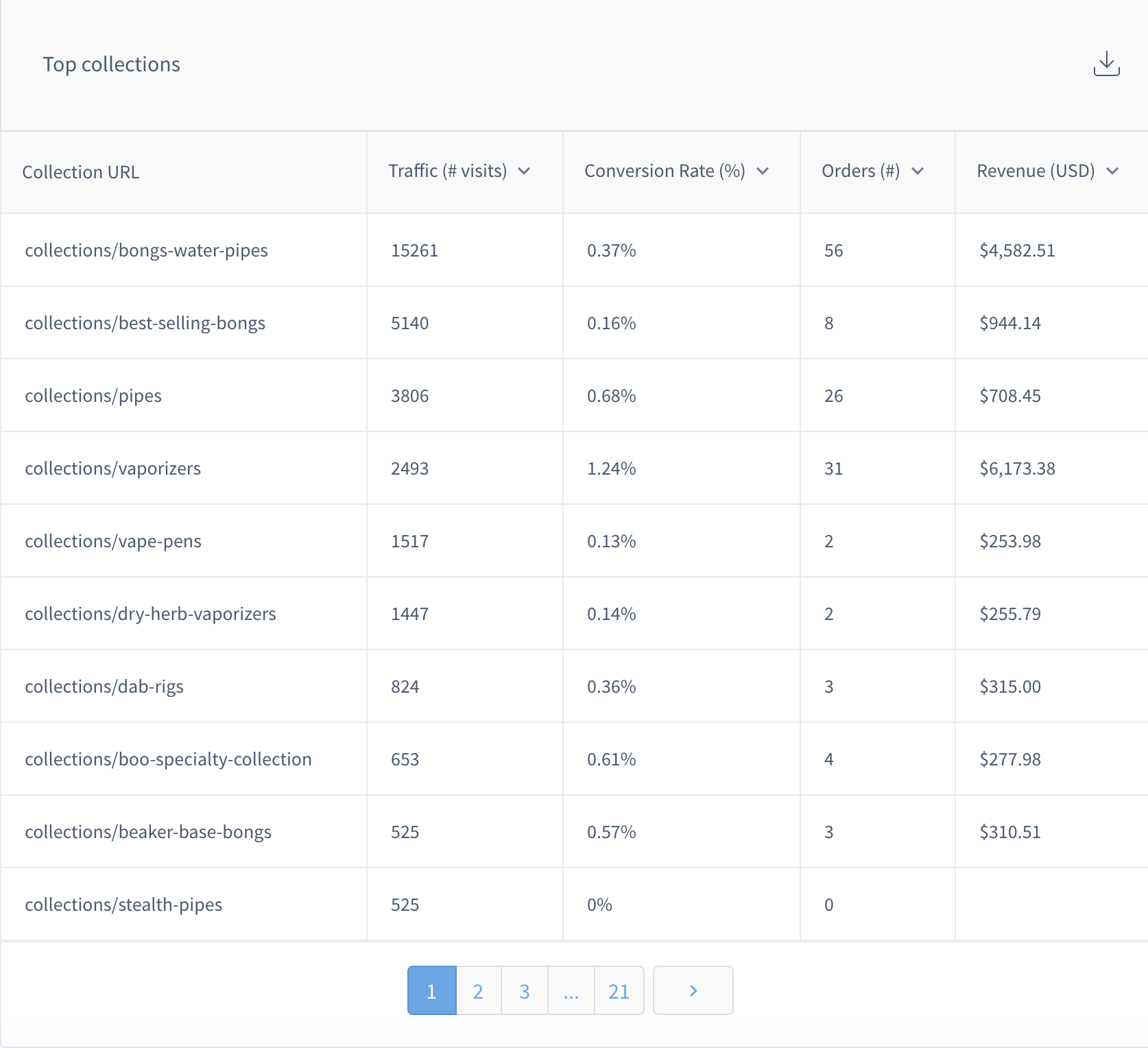Select the currently active page 1 button
The width and height of the screenshot is (1148, 1048).
click(x=431, y=990)
